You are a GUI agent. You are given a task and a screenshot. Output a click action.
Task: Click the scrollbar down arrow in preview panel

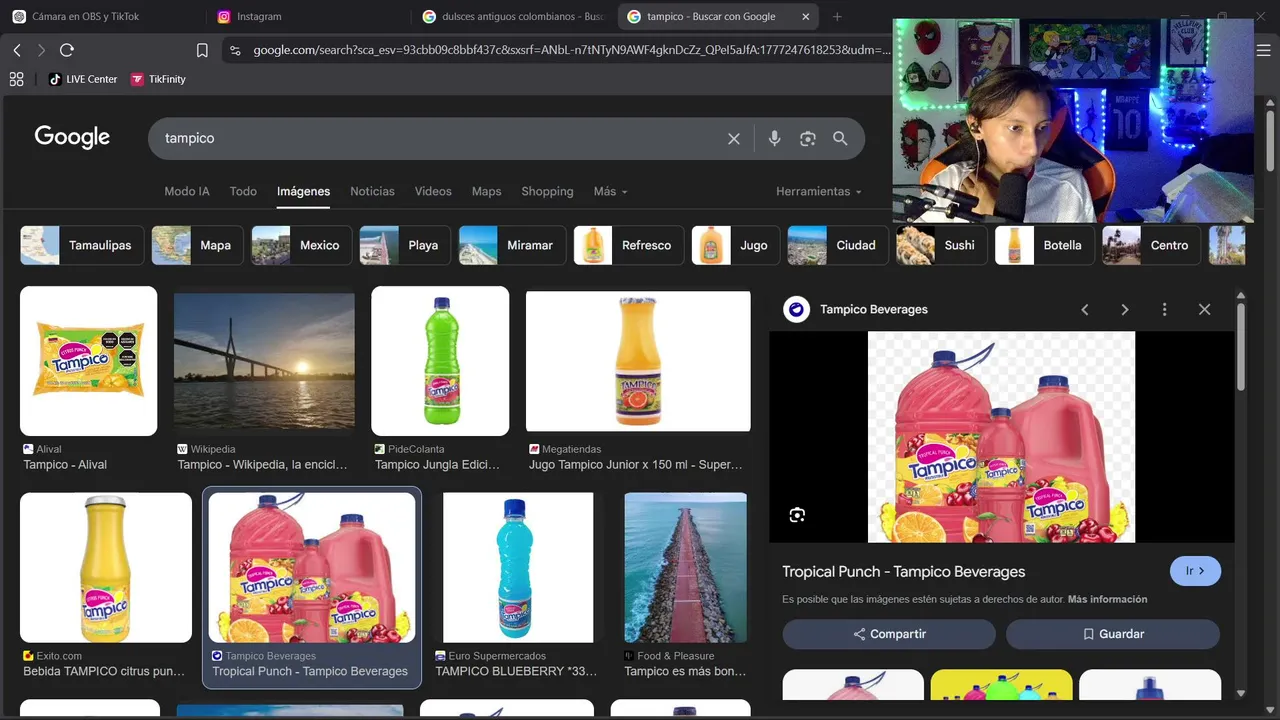(1241, 692)
